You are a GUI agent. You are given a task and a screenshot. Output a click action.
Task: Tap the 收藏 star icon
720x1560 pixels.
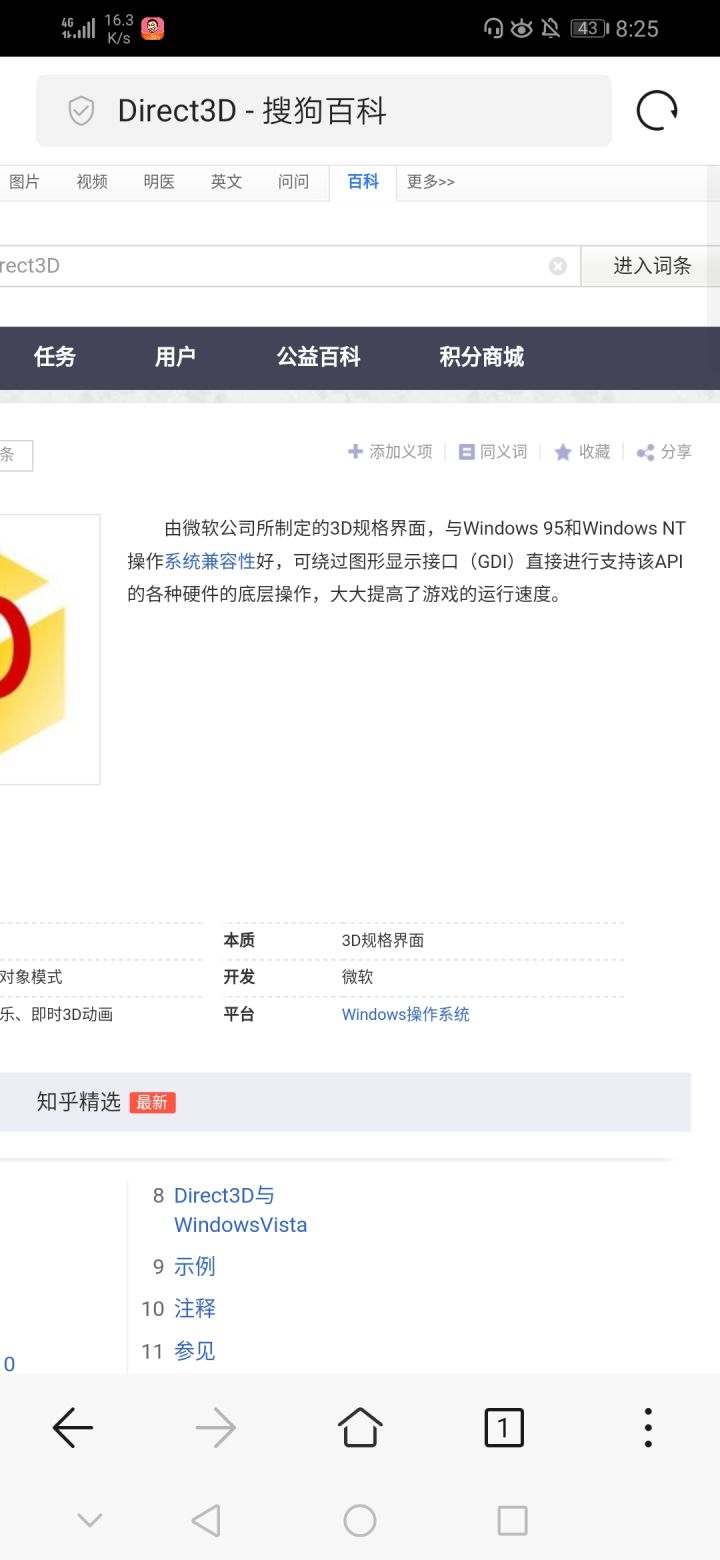click(563, 452)
